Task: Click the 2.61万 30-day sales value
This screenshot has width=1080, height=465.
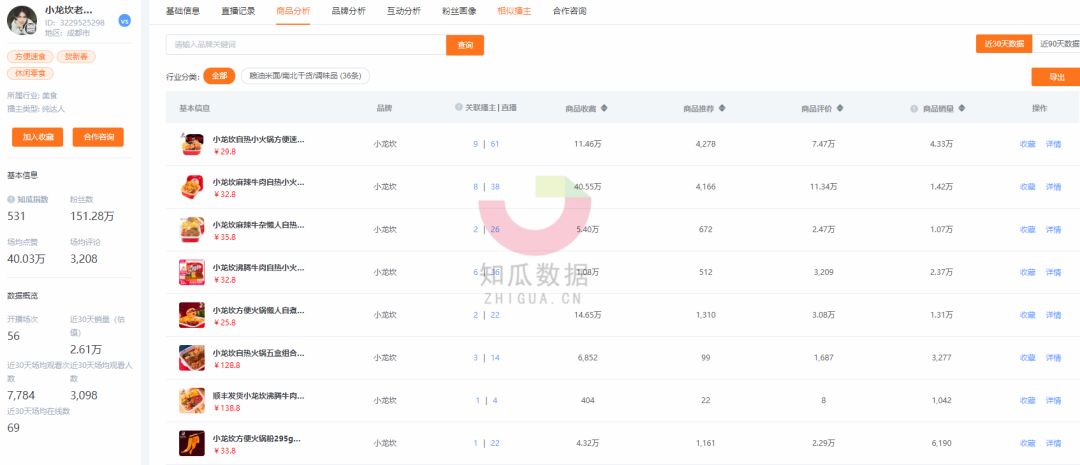Action: click(x=86, y=349)
